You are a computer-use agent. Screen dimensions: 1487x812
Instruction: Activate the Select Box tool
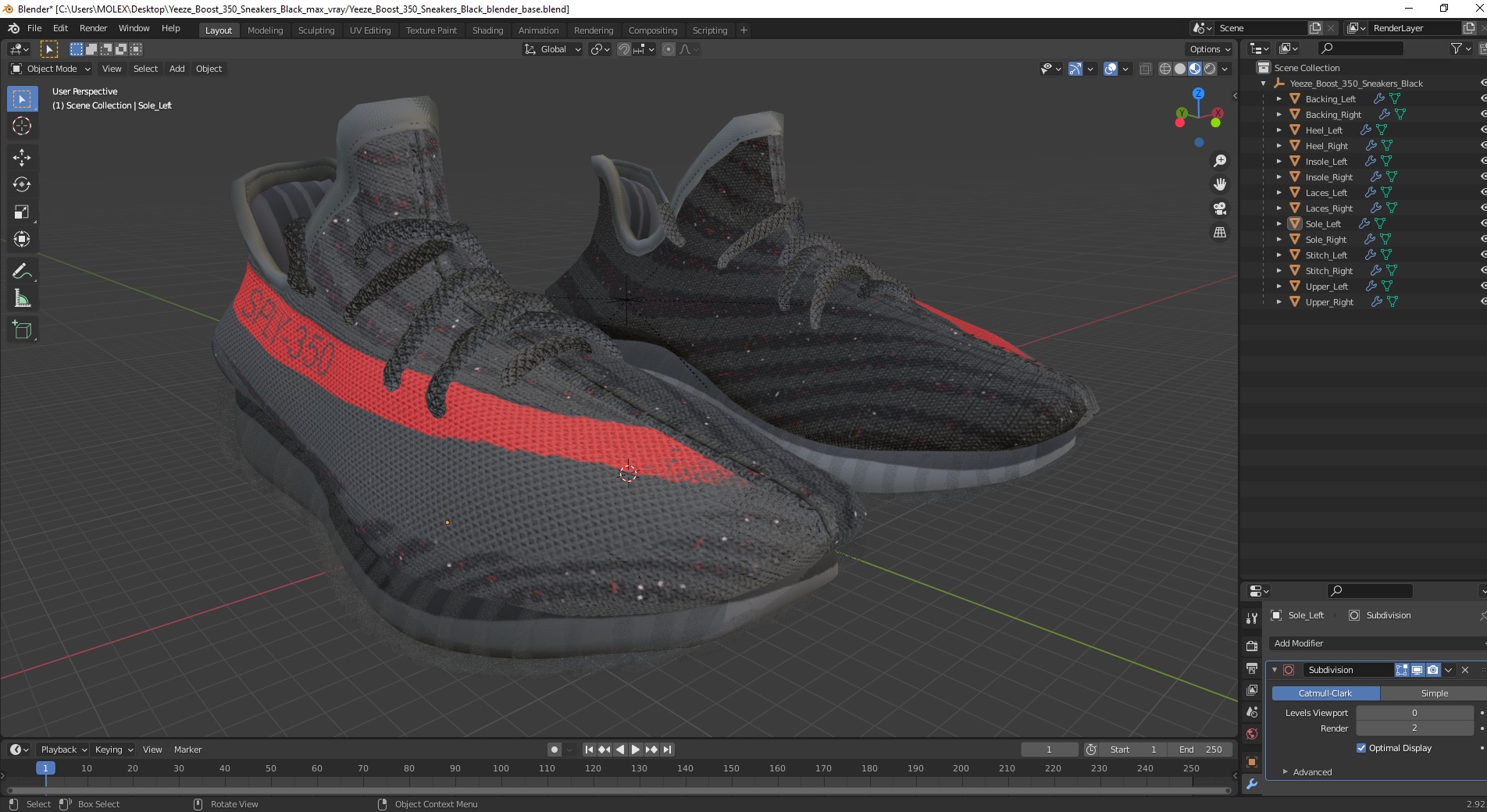point(22,99)
